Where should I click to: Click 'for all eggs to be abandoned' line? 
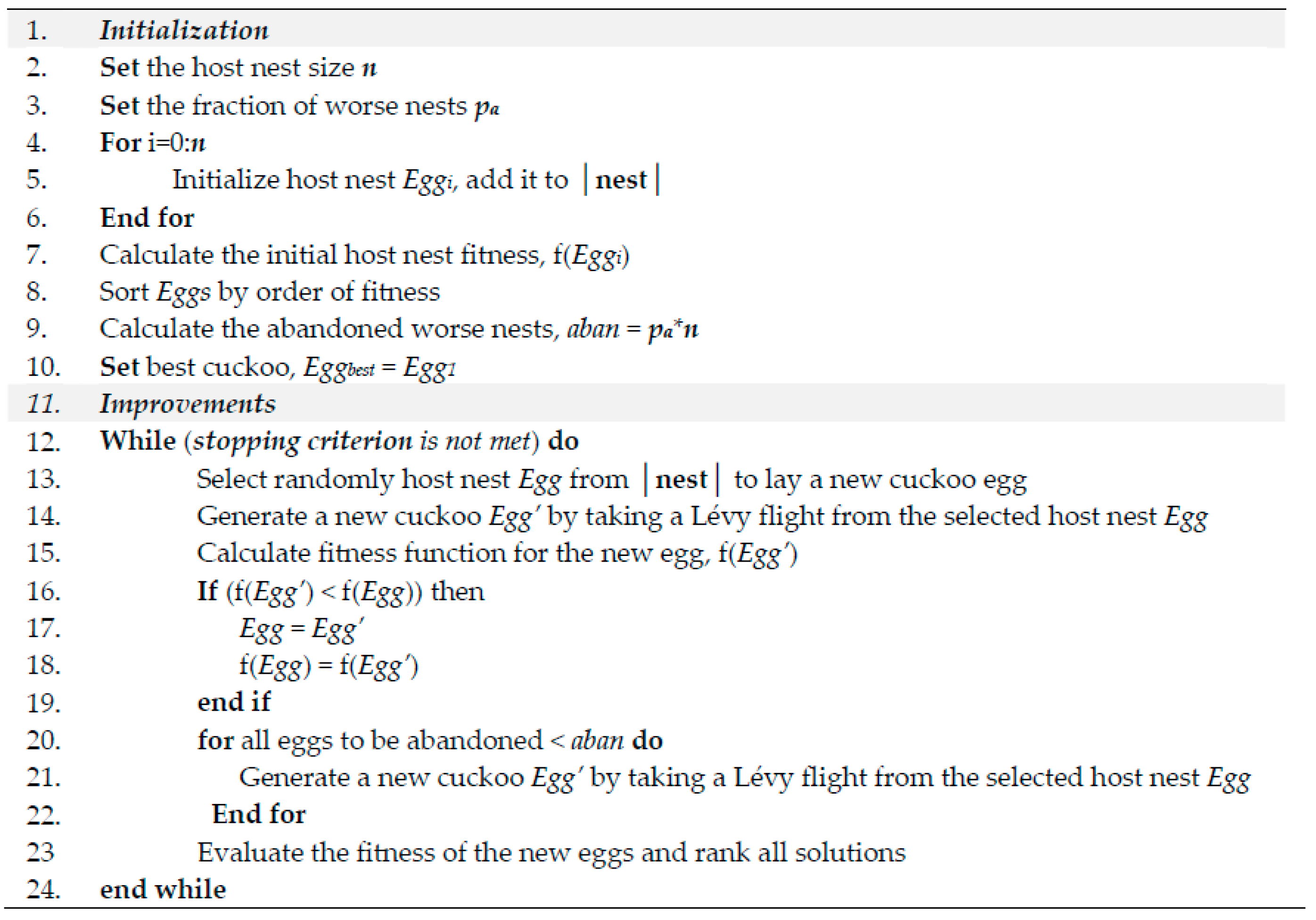pos(430,740)
